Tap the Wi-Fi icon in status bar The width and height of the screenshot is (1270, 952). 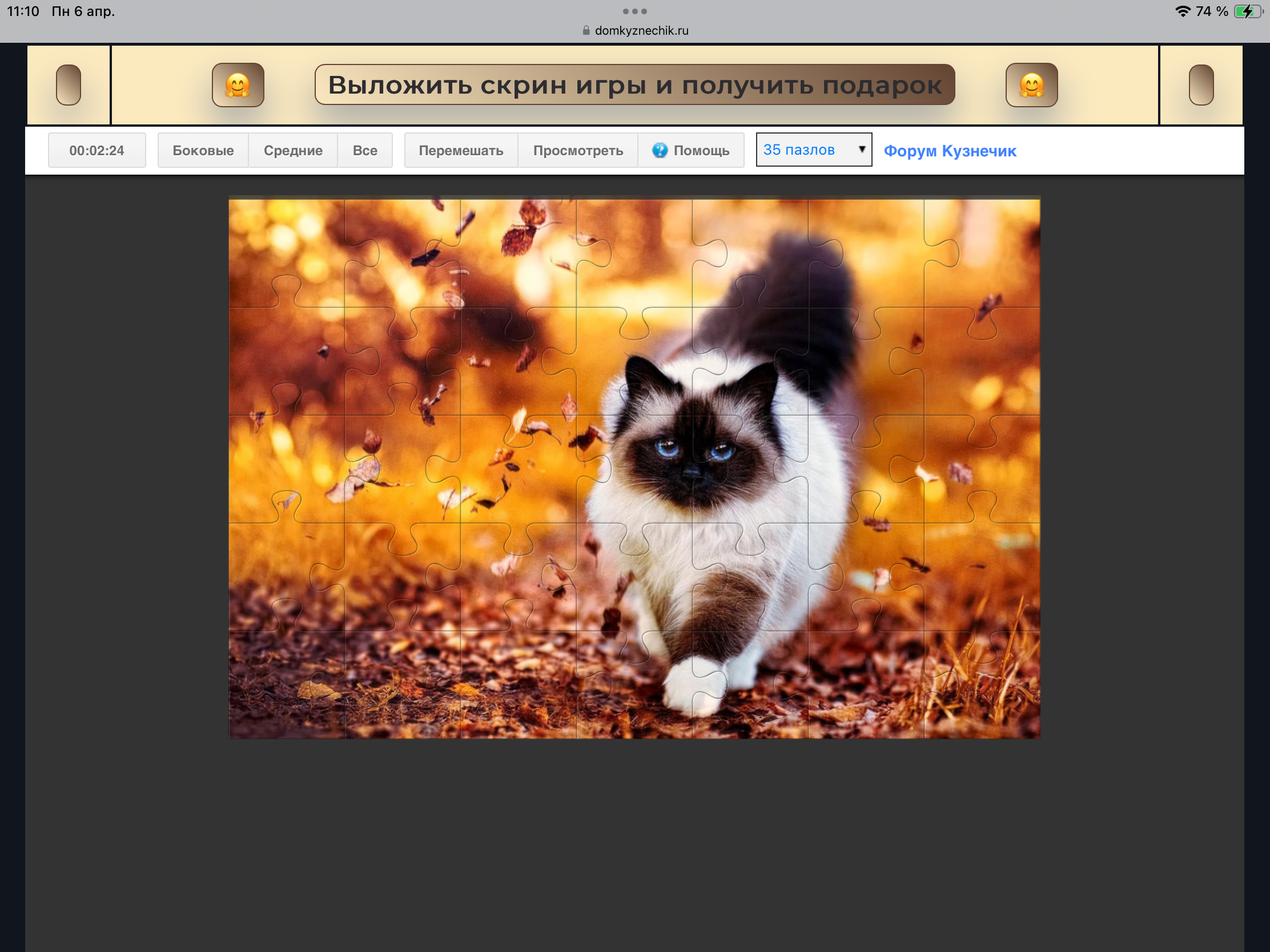tap(1183, 11)
